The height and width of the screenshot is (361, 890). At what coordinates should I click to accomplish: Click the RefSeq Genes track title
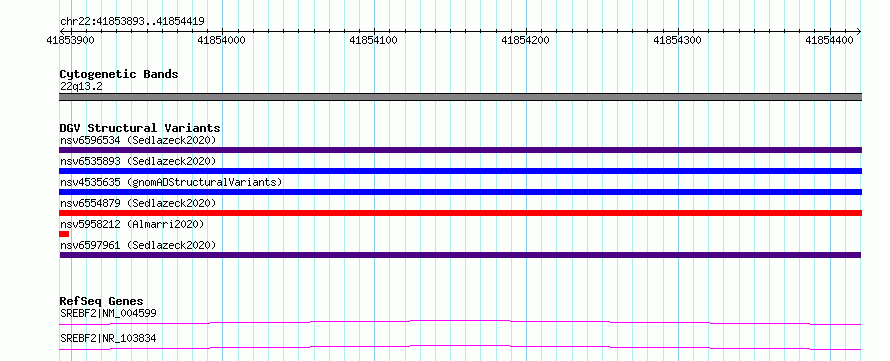pyautogui.click(x=102, y=301)
